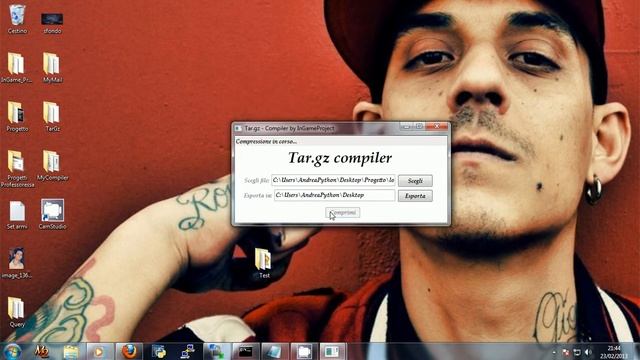Image resolution: width=640 pixels, height=360 pixels.
Task: Click the volume speaker tray icon
Action: (x=588, y=352)
